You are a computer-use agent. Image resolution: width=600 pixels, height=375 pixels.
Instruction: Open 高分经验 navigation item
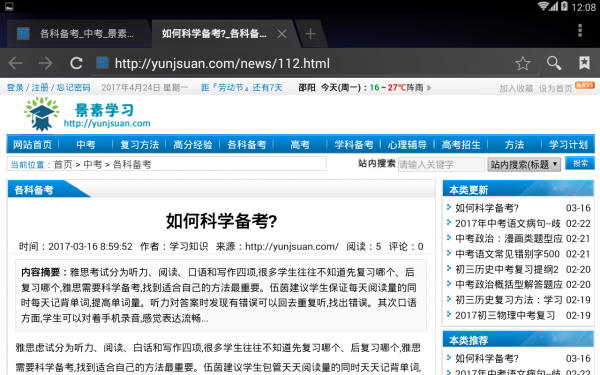[x=192, y=145]
